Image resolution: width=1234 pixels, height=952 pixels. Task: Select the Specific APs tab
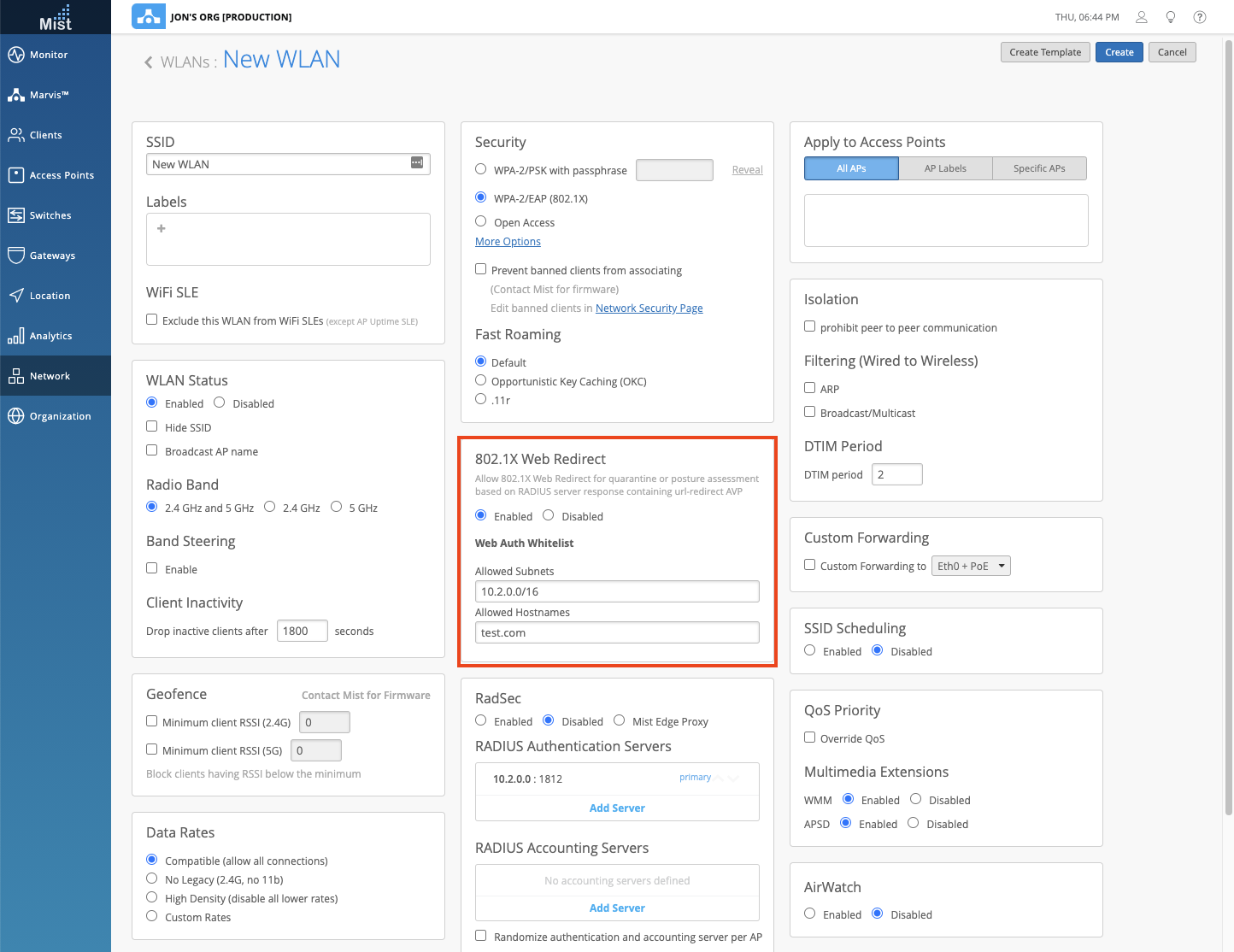click(1039, 168)
